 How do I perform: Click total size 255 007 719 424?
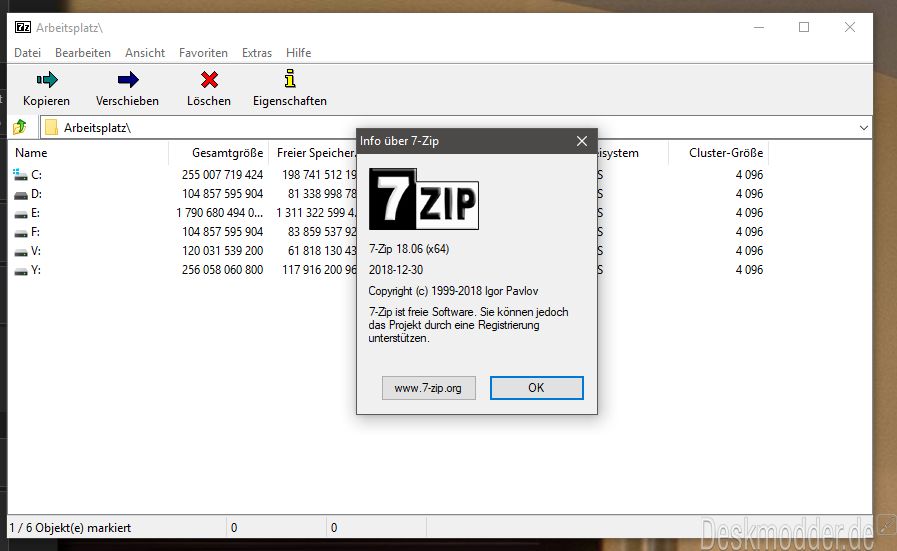pyautogui.click(x=223, y=175)
